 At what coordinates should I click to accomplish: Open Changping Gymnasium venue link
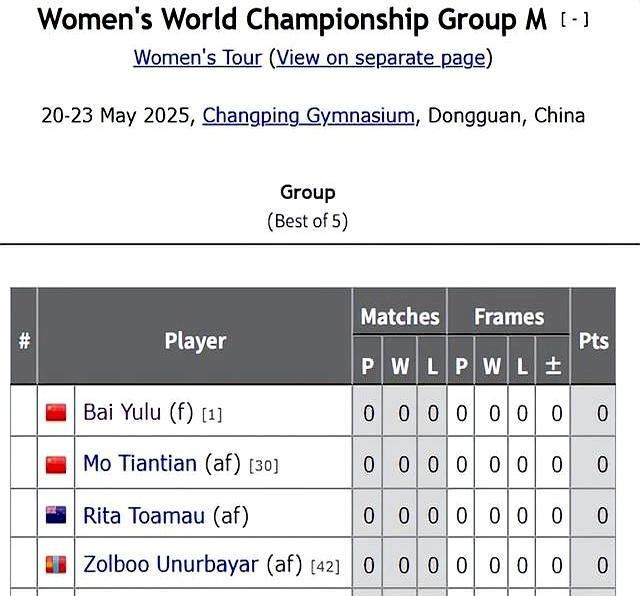(x=309, y=116)
